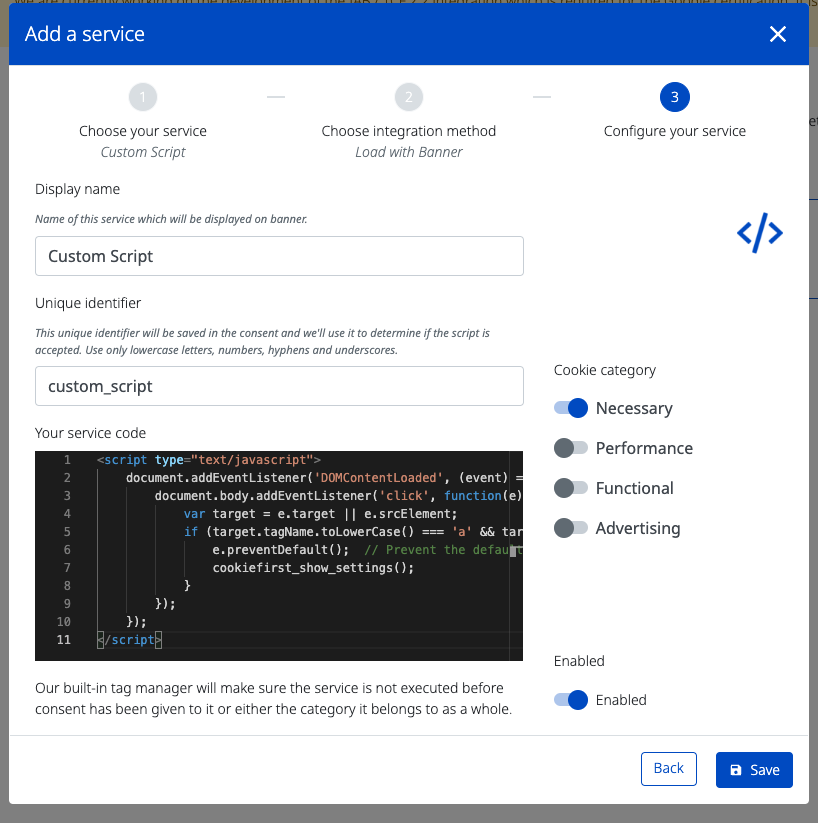
Task: Enable the Functional cookie category
Action: [571, 488]
